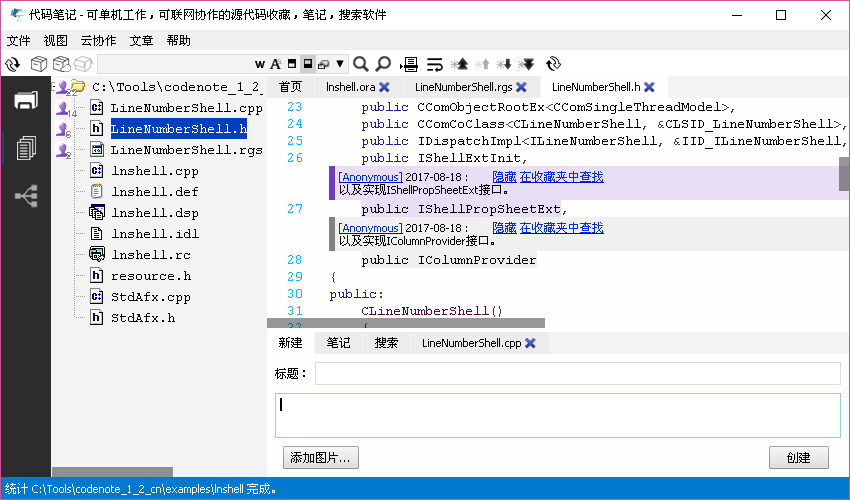This screenshot has width=850, height=500.
Task: Toggle line numbers display icon
Action: [x=409, y=64]
